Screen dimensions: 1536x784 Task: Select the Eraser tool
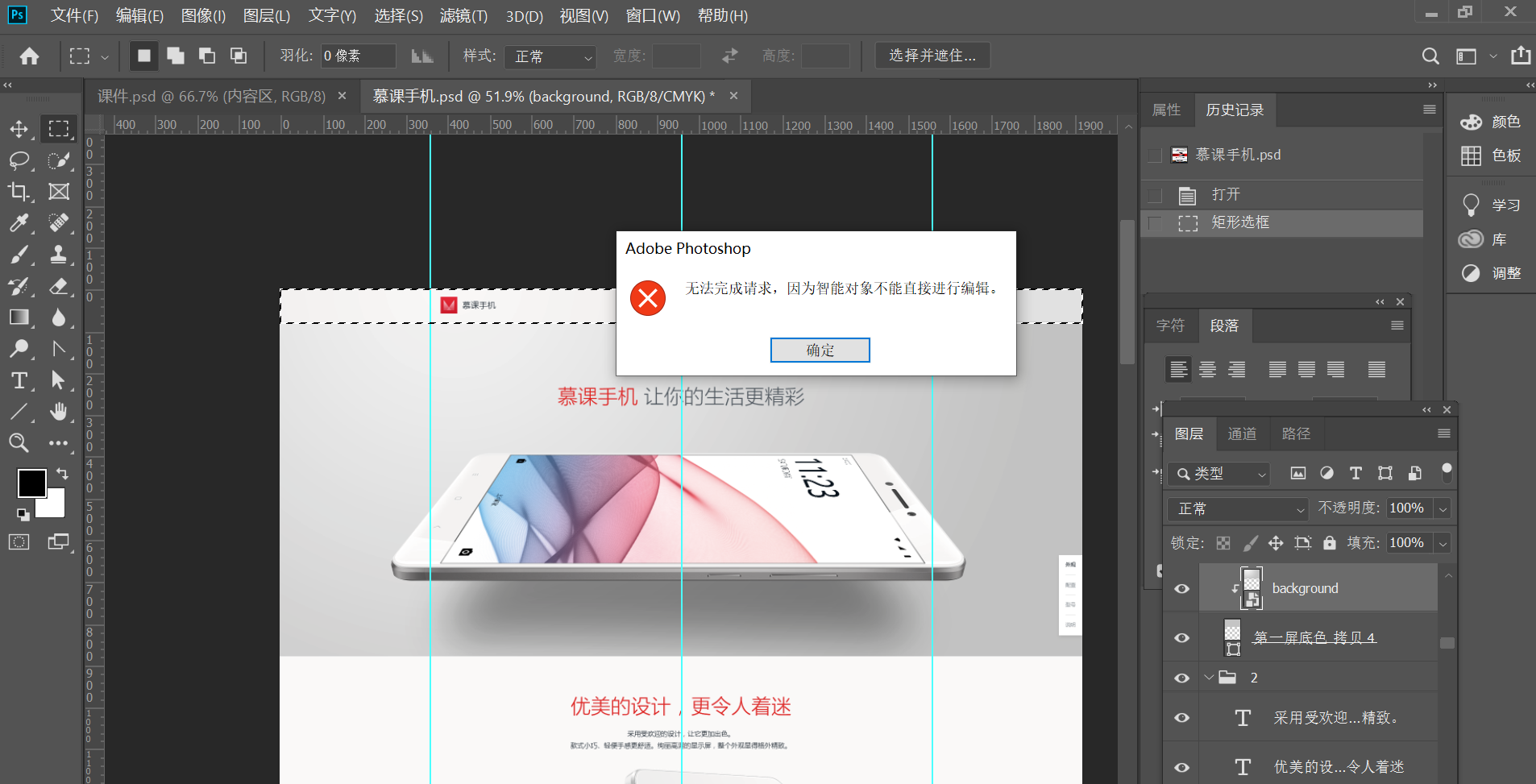(x=58, y=286)
